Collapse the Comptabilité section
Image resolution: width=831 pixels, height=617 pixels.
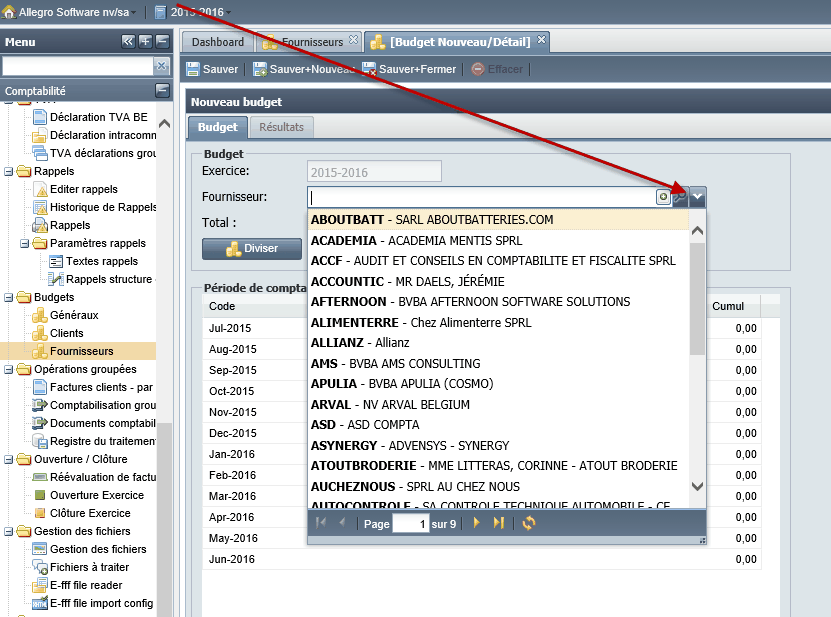(162, 91)
